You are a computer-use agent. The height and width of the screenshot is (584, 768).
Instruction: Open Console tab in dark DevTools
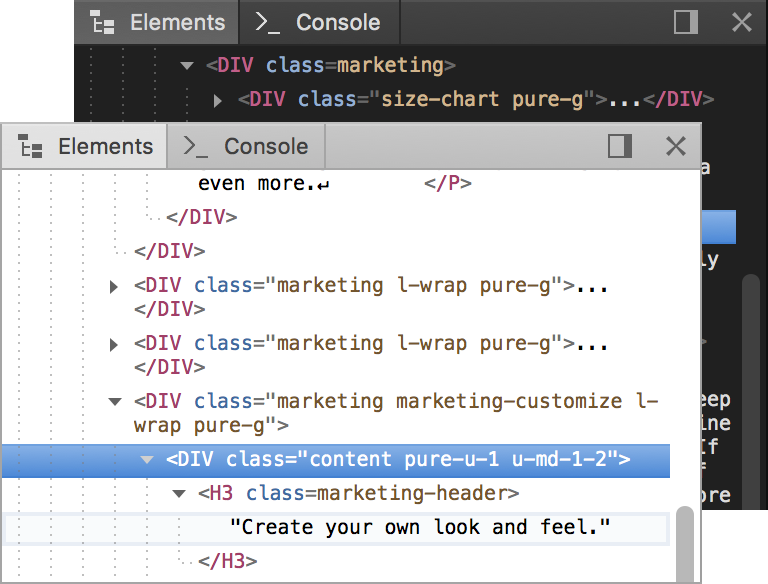pyautogui.click(x=319, y=23)
